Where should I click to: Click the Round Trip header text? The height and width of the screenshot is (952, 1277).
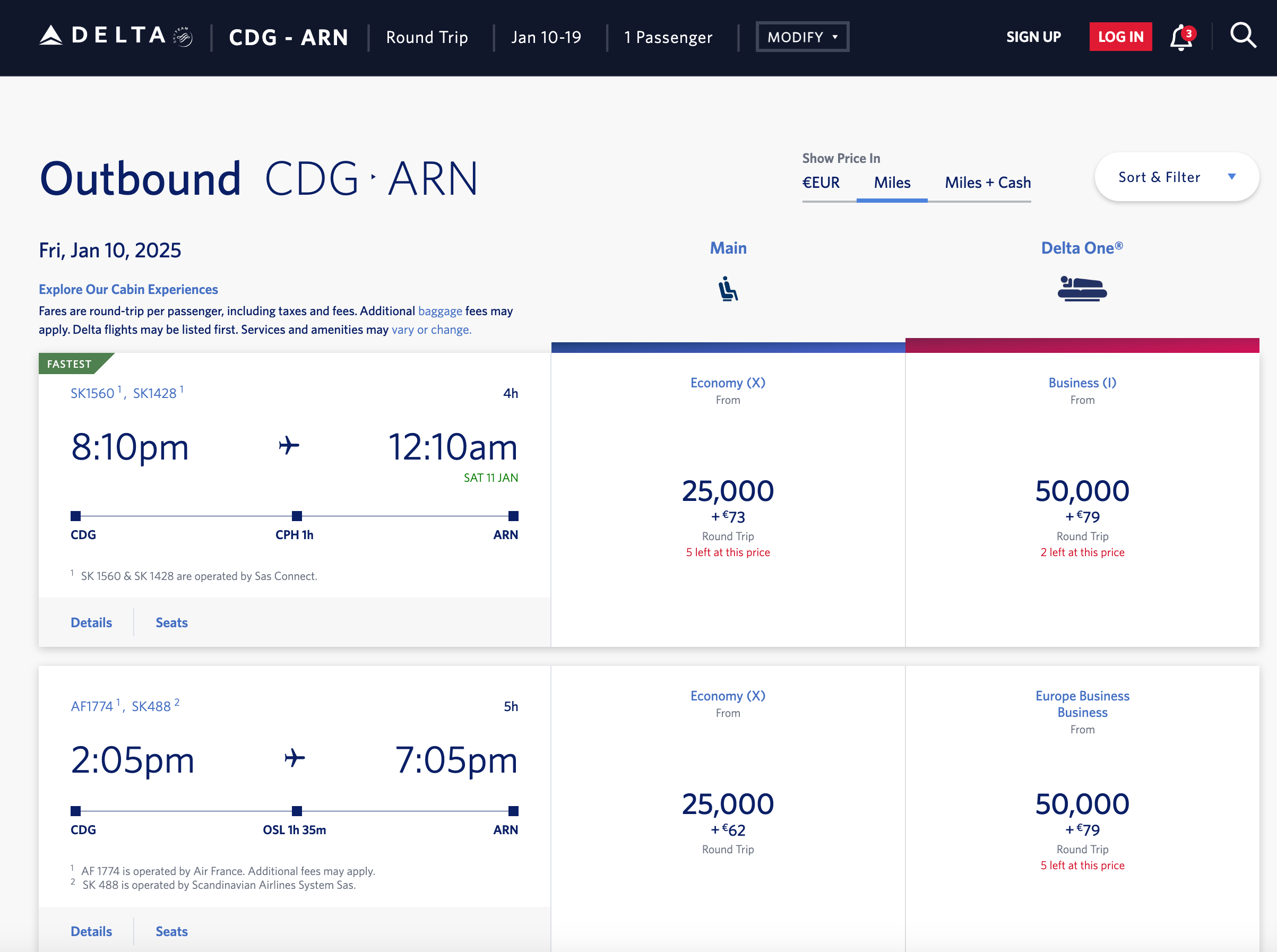426,38
